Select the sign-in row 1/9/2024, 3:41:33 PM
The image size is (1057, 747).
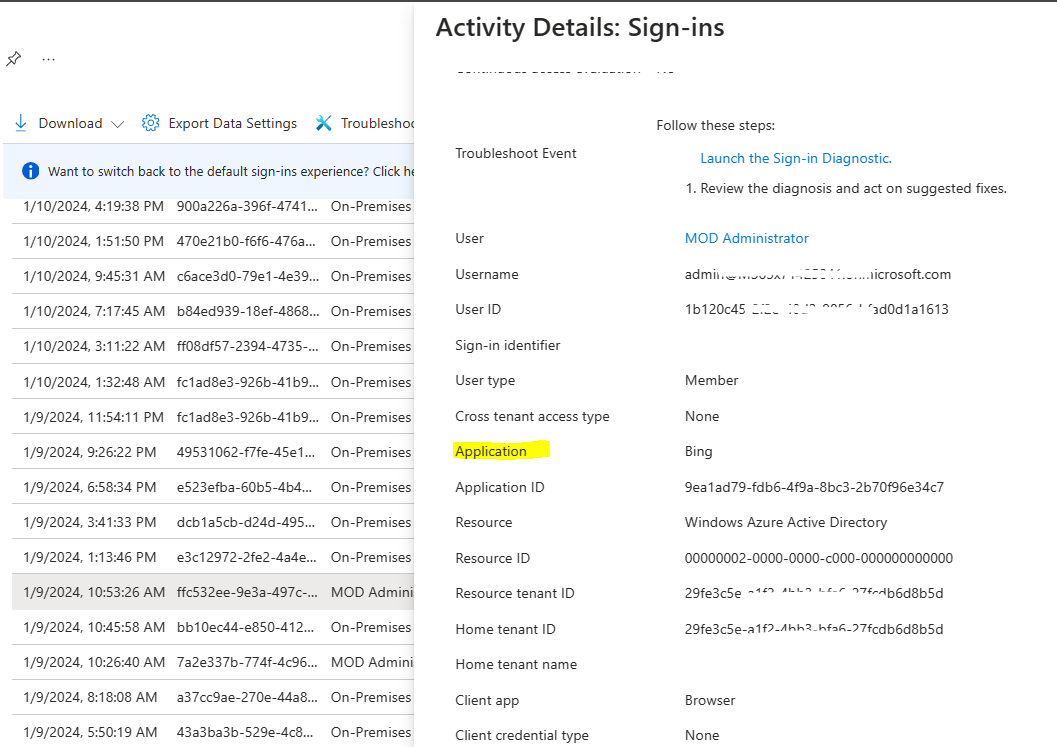(212, 522)
